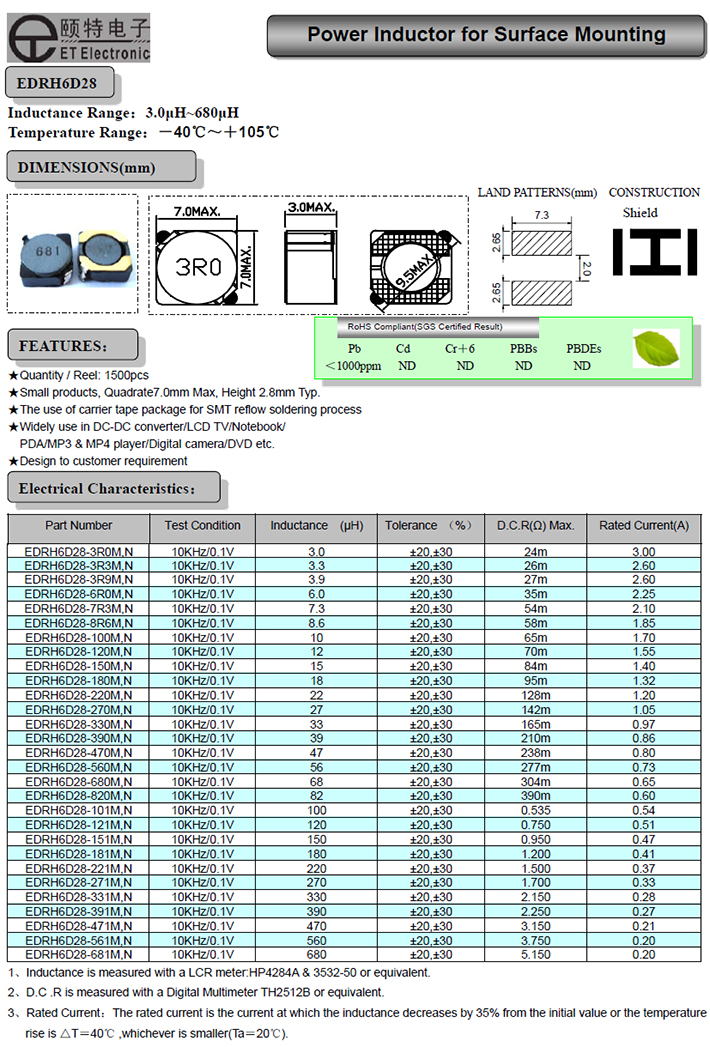Click the 3.0MAX side view drawing
The image size is (710, 1047).
click(x=307, y=262)
